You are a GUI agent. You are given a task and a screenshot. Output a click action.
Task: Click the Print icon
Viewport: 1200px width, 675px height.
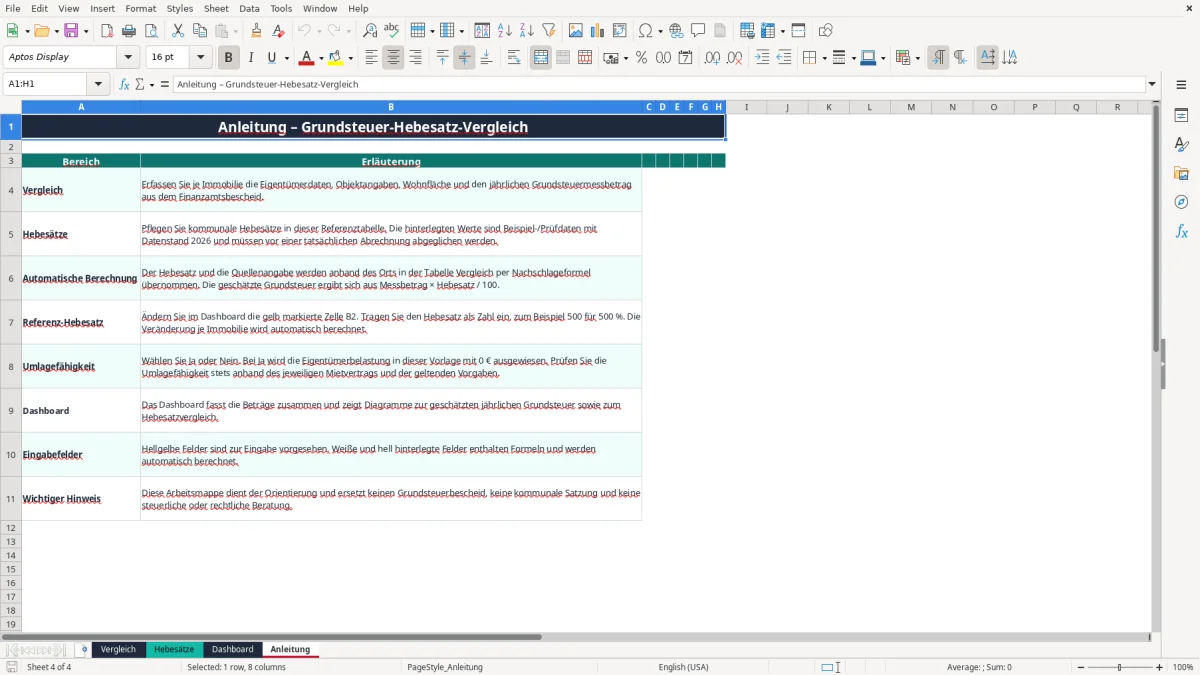129,31
